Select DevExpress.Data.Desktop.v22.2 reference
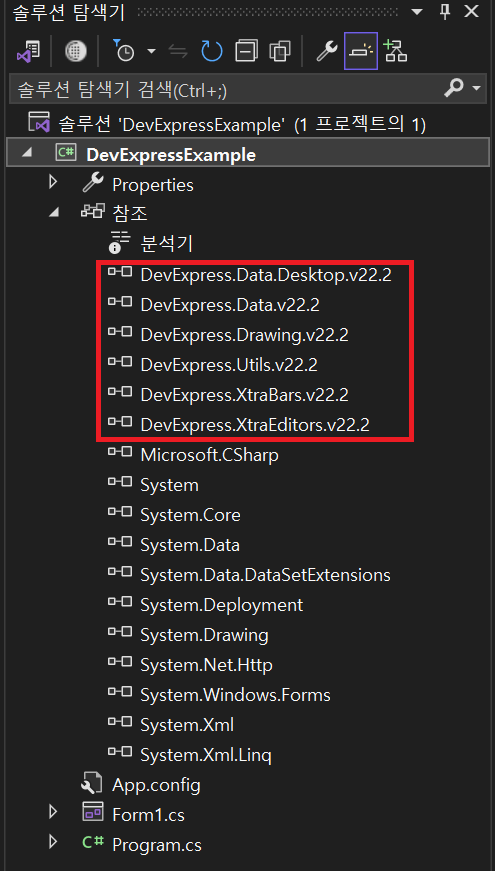This screenshot has width=495, height=871. [x=266, y=274]
